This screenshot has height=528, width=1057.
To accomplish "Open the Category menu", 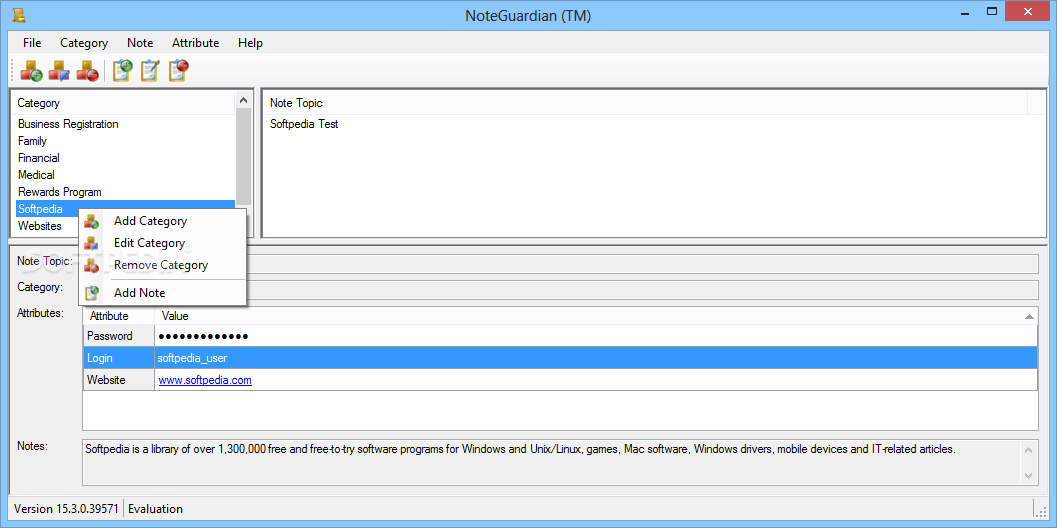I will [x=84, y=42].
